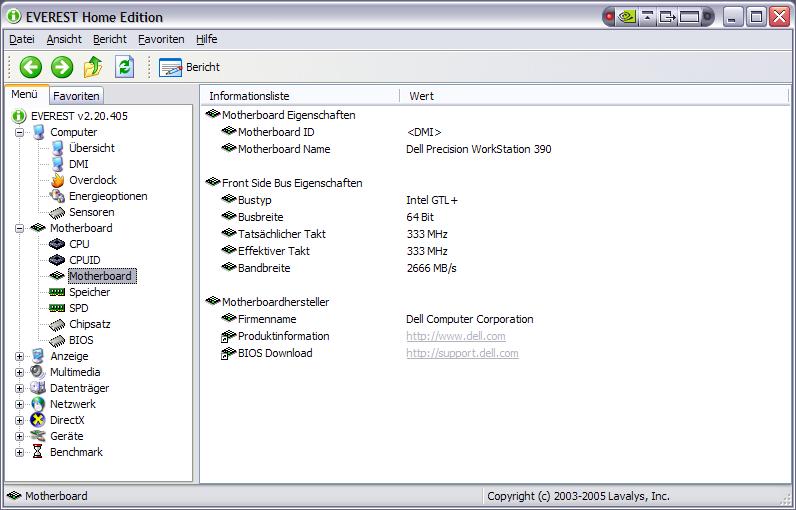This screenshot has height=510, width=796.
Task: Click the Chipsatz chip icon
Action: tap(57, 324)
